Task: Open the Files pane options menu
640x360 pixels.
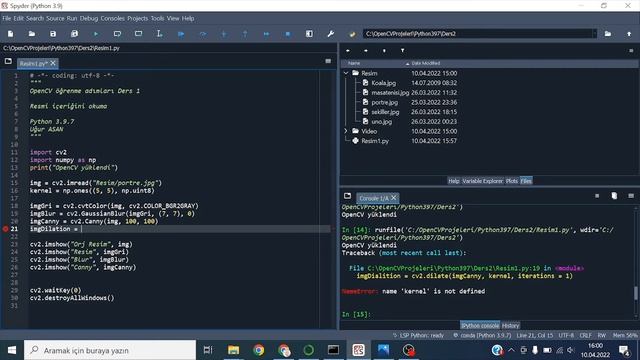Action: pos(631,51)
